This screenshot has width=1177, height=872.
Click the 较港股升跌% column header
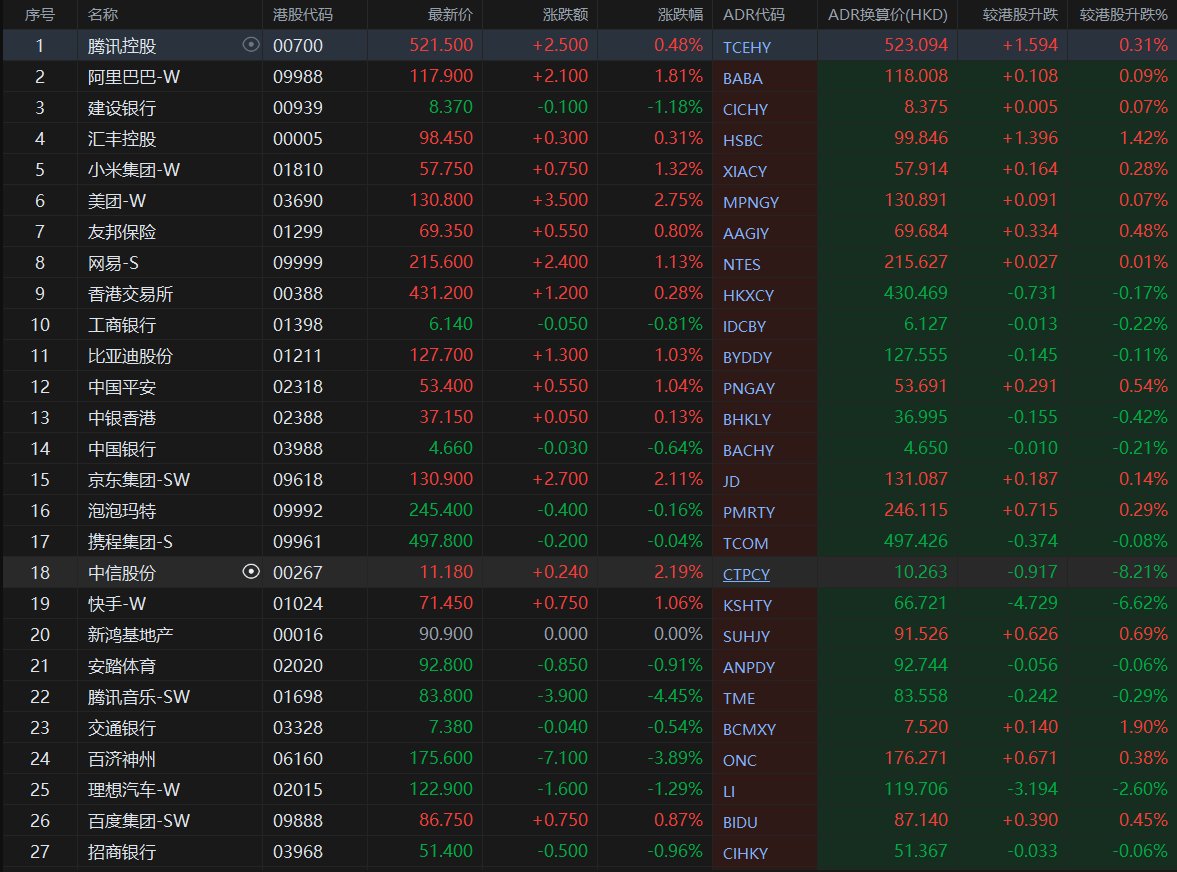[x=1123, y=15]
